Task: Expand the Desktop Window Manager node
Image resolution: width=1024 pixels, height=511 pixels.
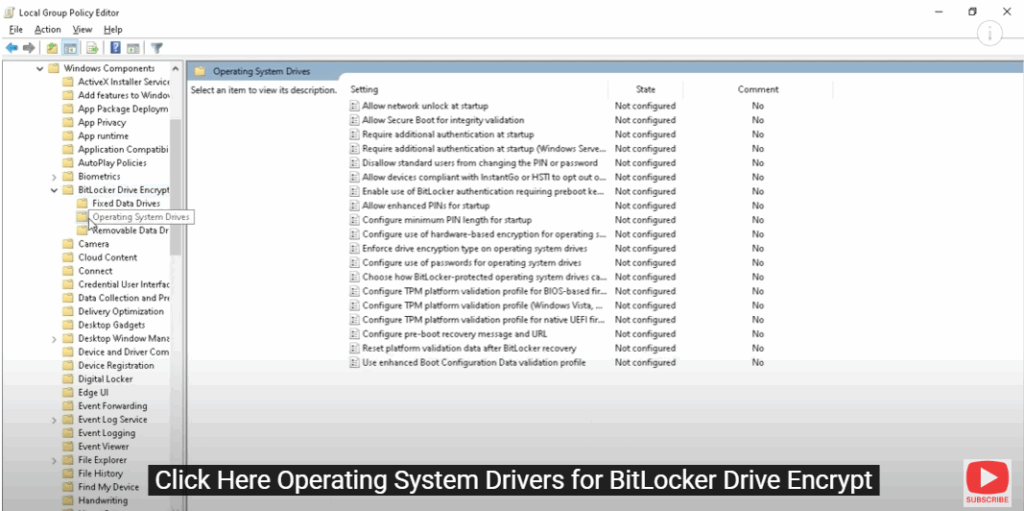Action: pos(54,338)
